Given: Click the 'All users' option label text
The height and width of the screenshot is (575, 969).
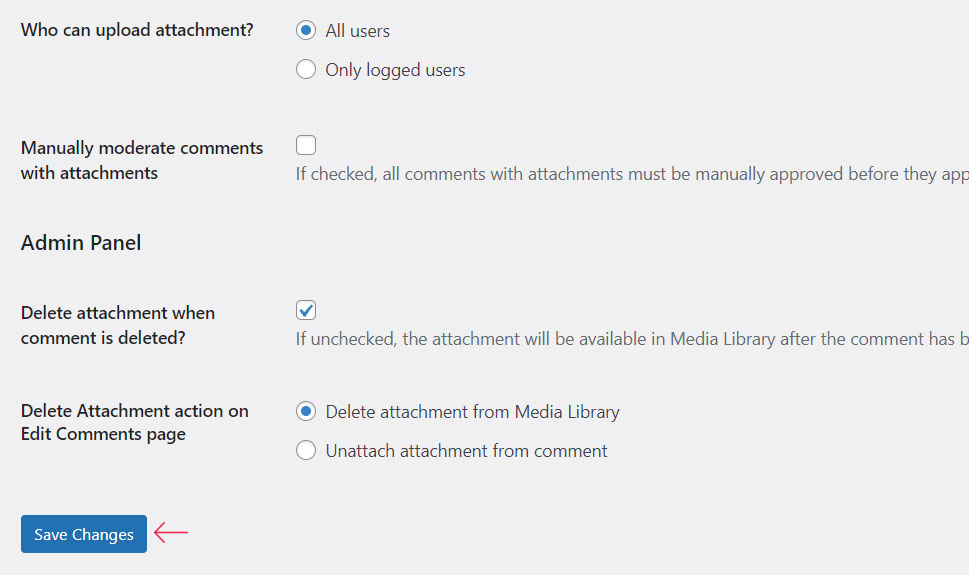Looking at the screenshot, I should click(357, 31).
